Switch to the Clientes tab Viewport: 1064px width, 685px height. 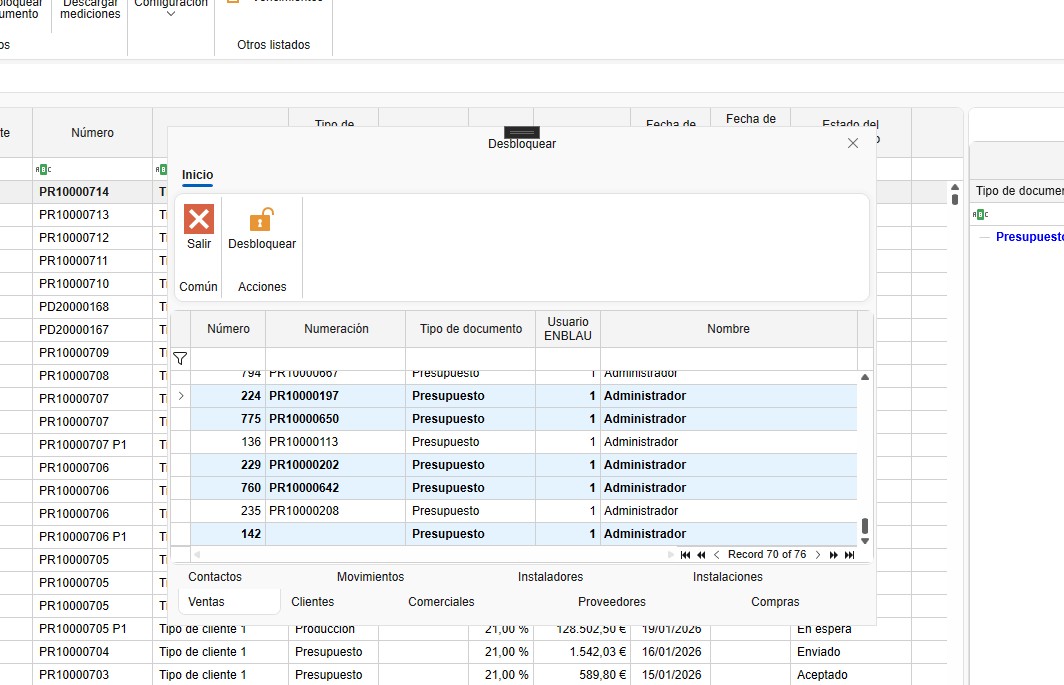click(312, 602)
